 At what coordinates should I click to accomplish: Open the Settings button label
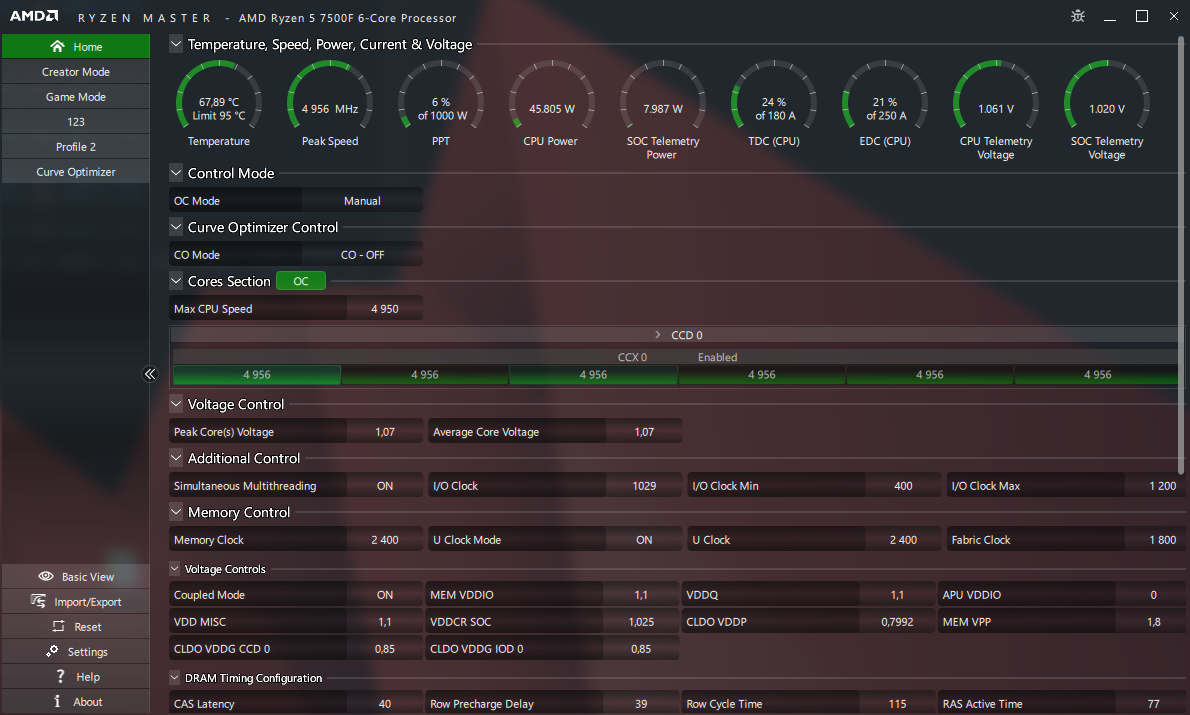[87, 652]
